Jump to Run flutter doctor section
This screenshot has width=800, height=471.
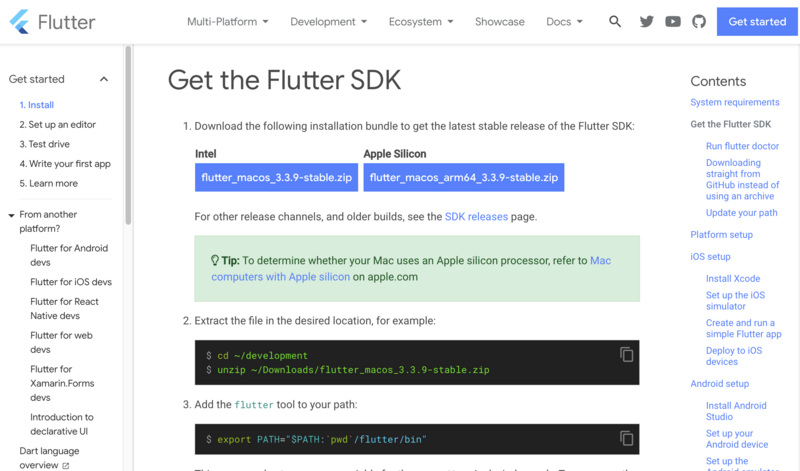pos(742,146)
